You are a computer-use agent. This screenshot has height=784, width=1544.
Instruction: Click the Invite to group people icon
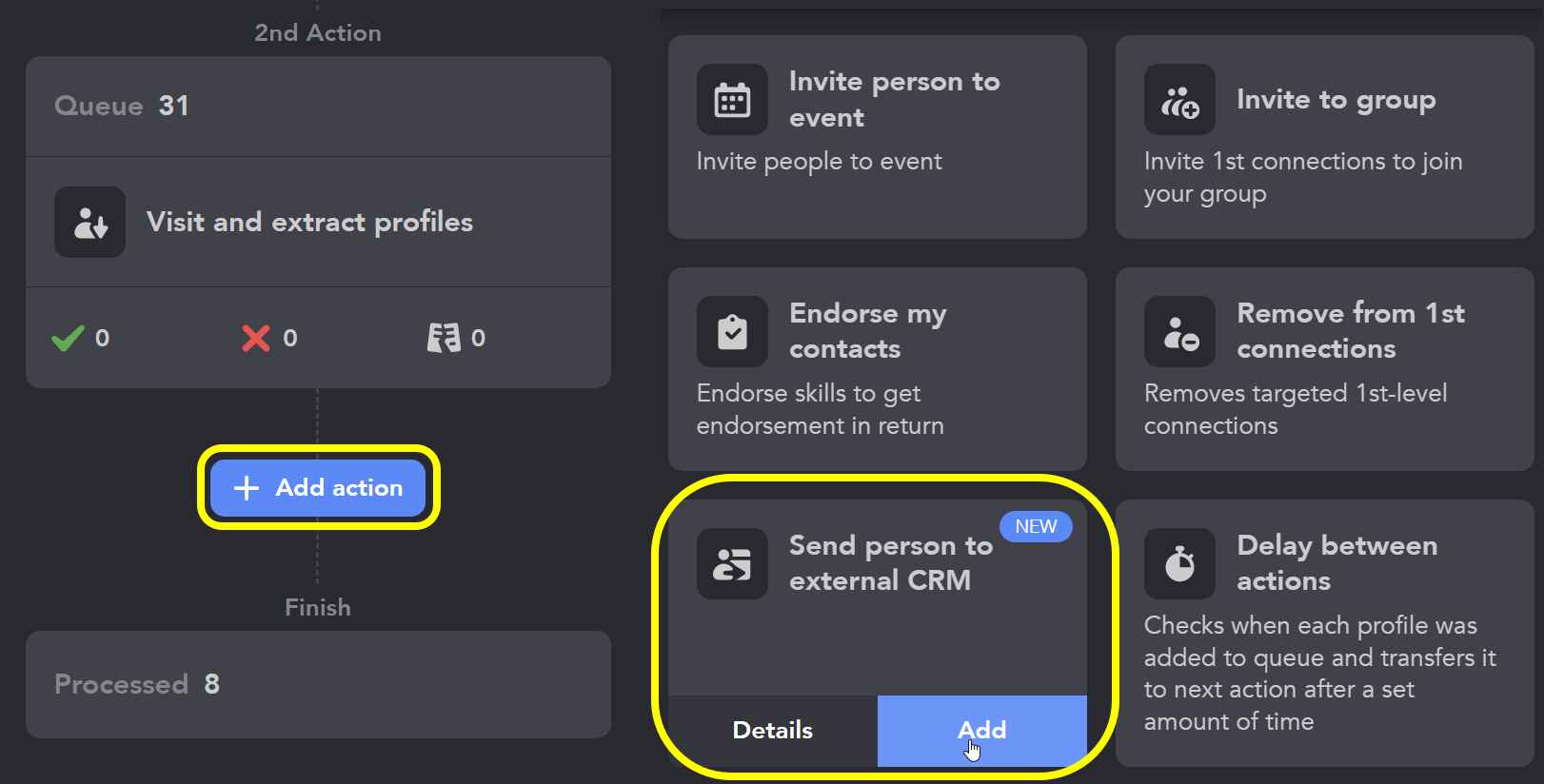(x=1179, y=99)
